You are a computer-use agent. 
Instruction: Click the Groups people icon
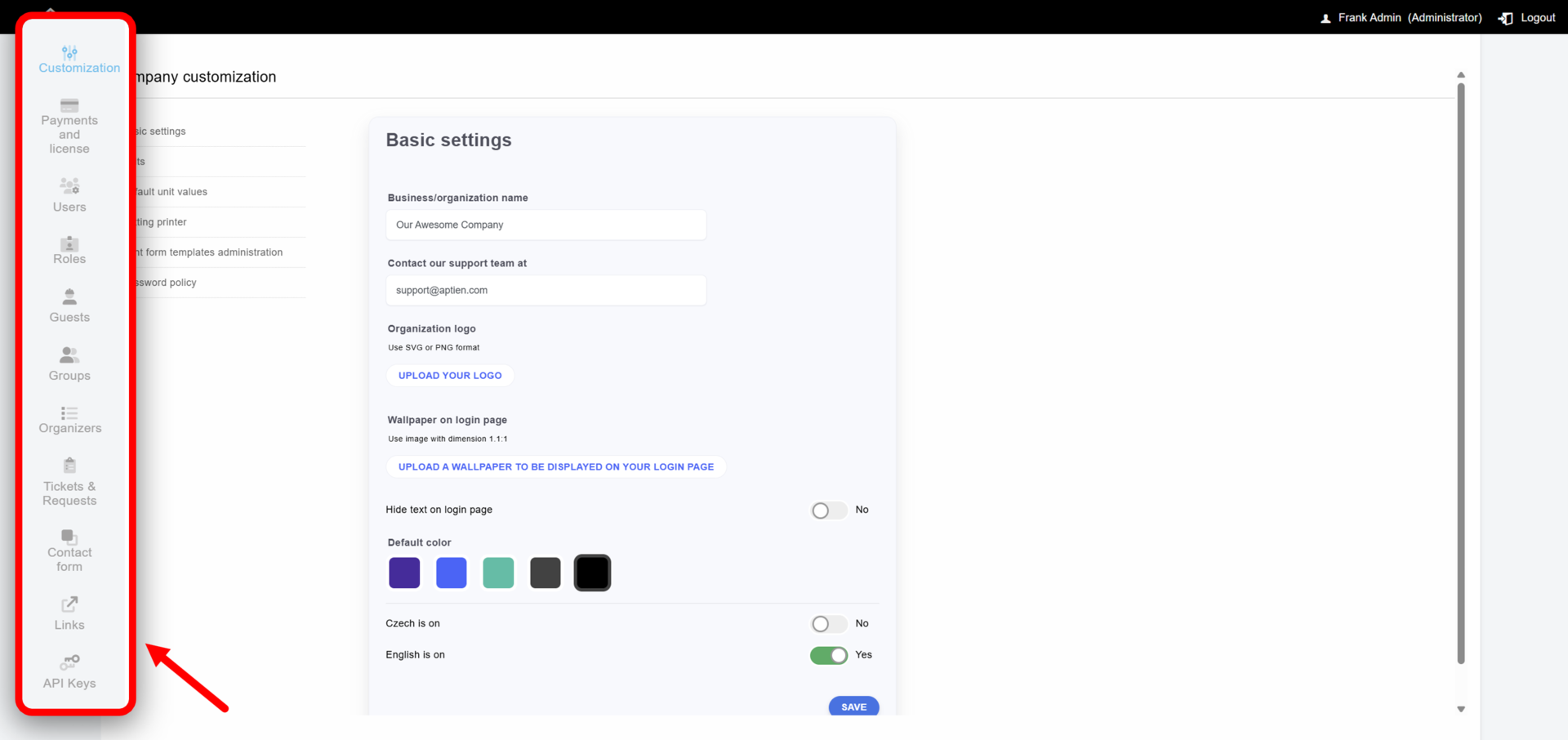coord(69,354)
